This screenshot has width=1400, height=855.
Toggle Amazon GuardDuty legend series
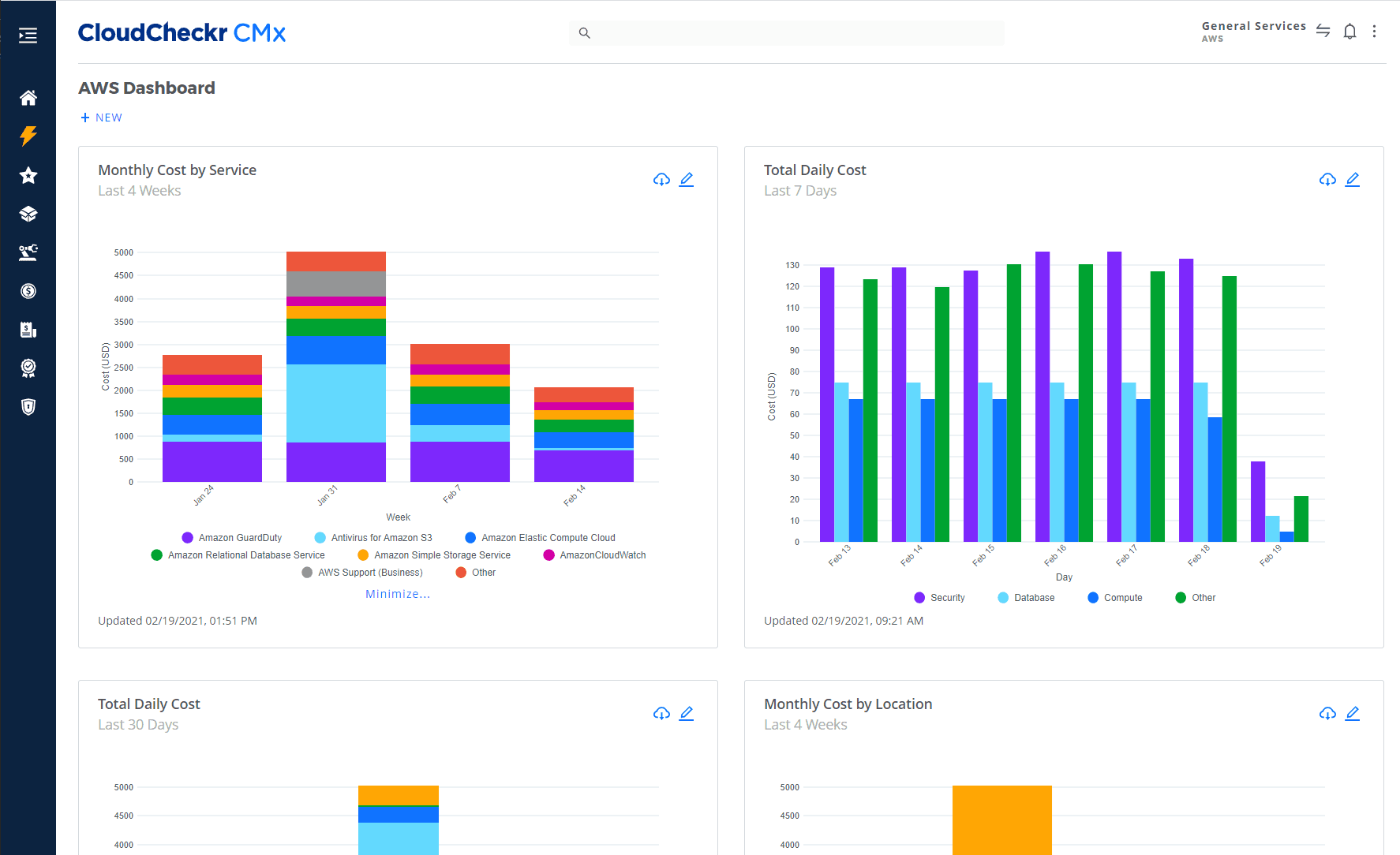pyautogui.click(x=232, y=538)
